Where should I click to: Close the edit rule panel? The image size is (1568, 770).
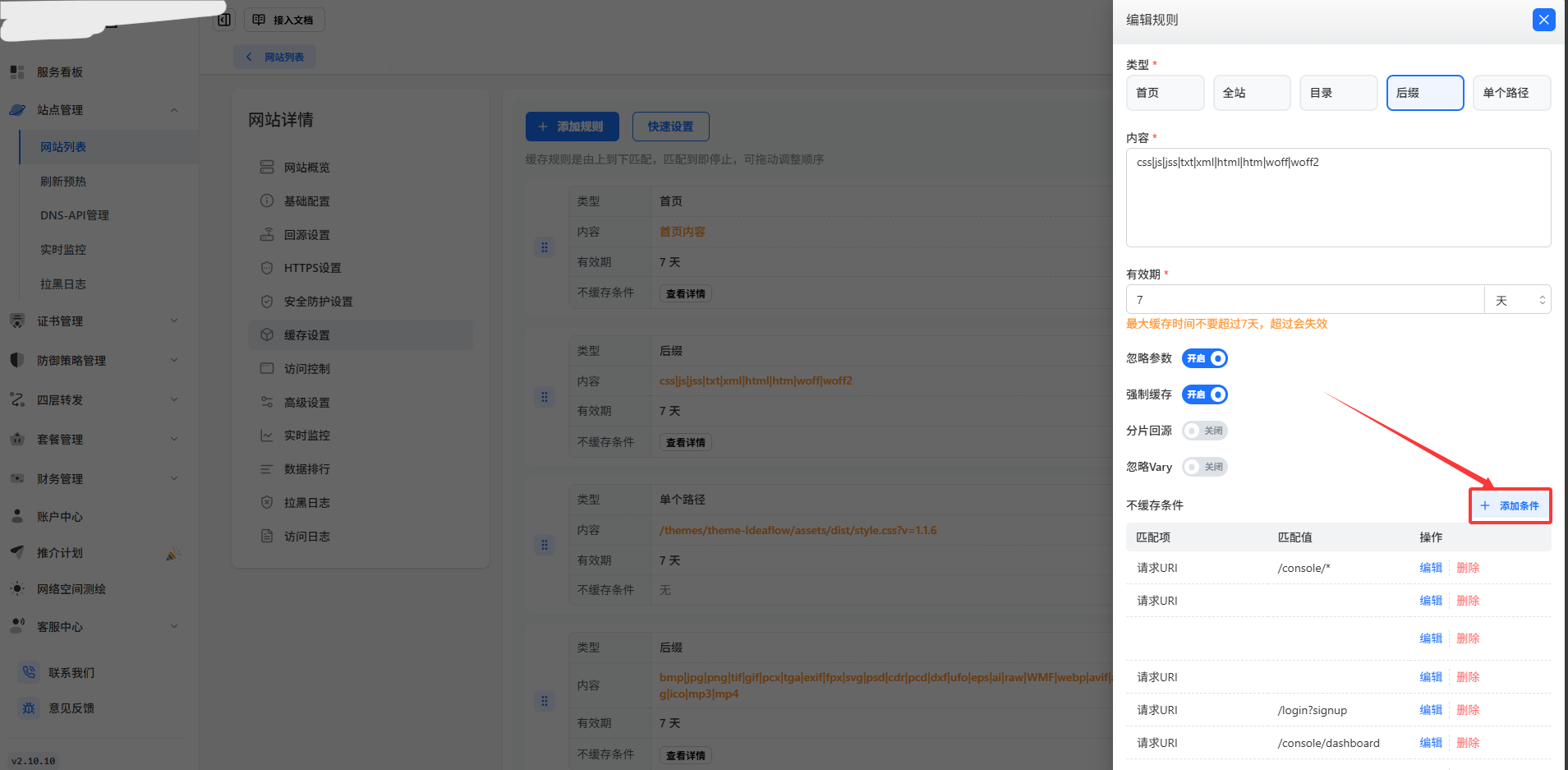coord(1543,20)
